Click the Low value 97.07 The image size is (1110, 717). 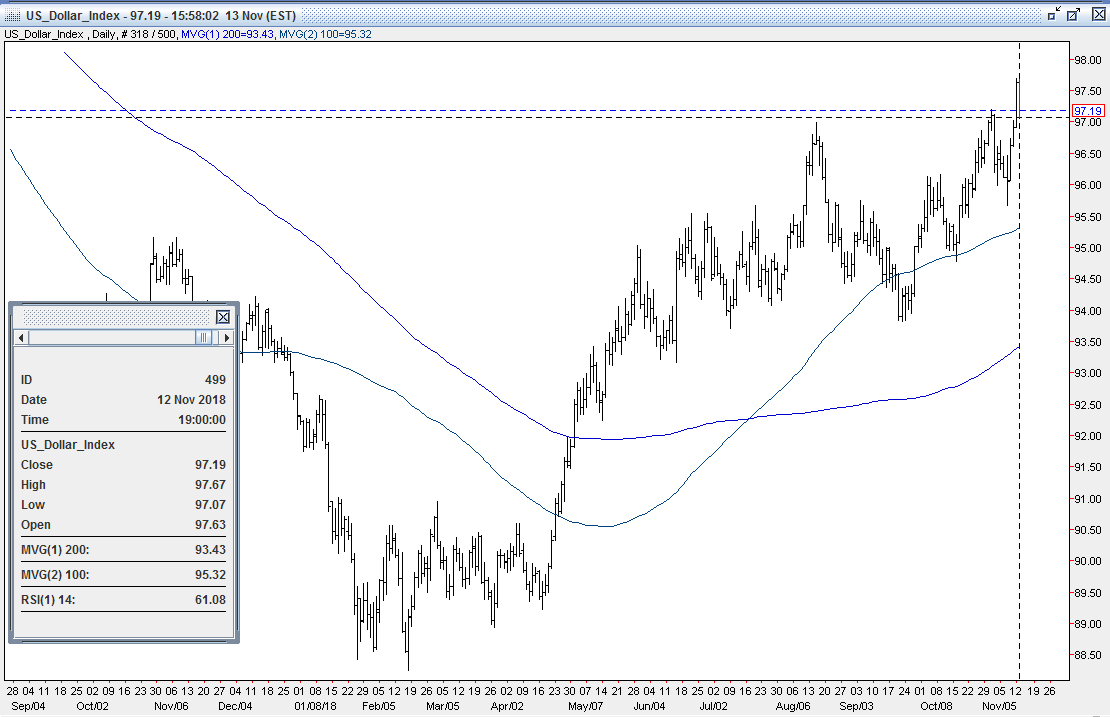210,505
